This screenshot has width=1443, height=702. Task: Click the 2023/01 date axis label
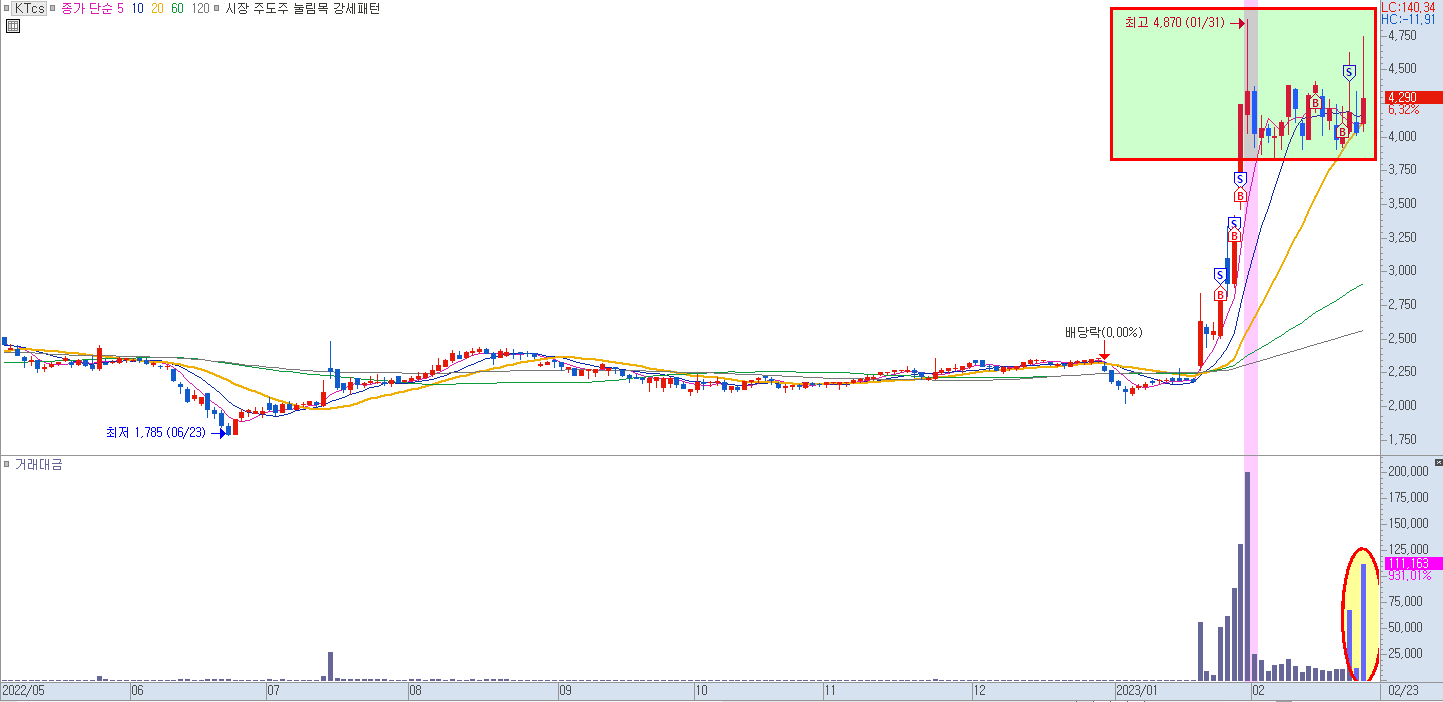tap(1138, 690)
